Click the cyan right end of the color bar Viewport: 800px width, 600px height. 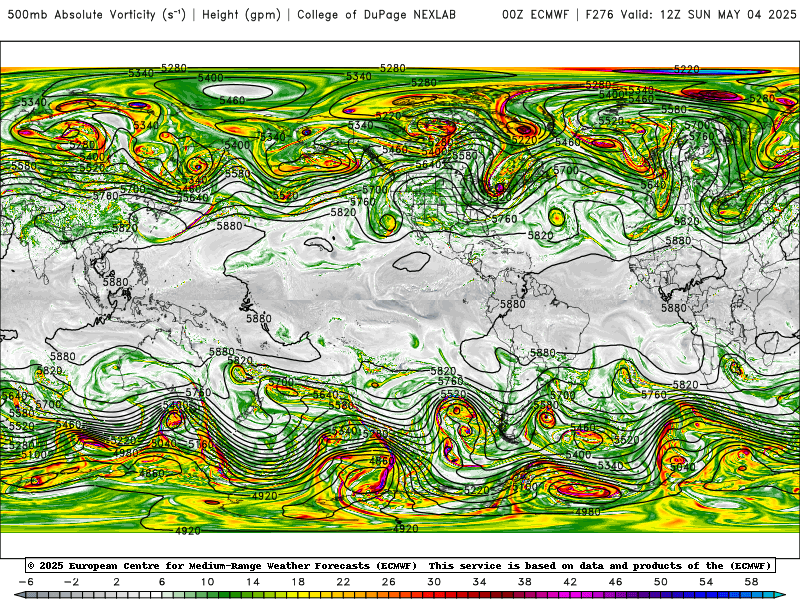point(779,595)
